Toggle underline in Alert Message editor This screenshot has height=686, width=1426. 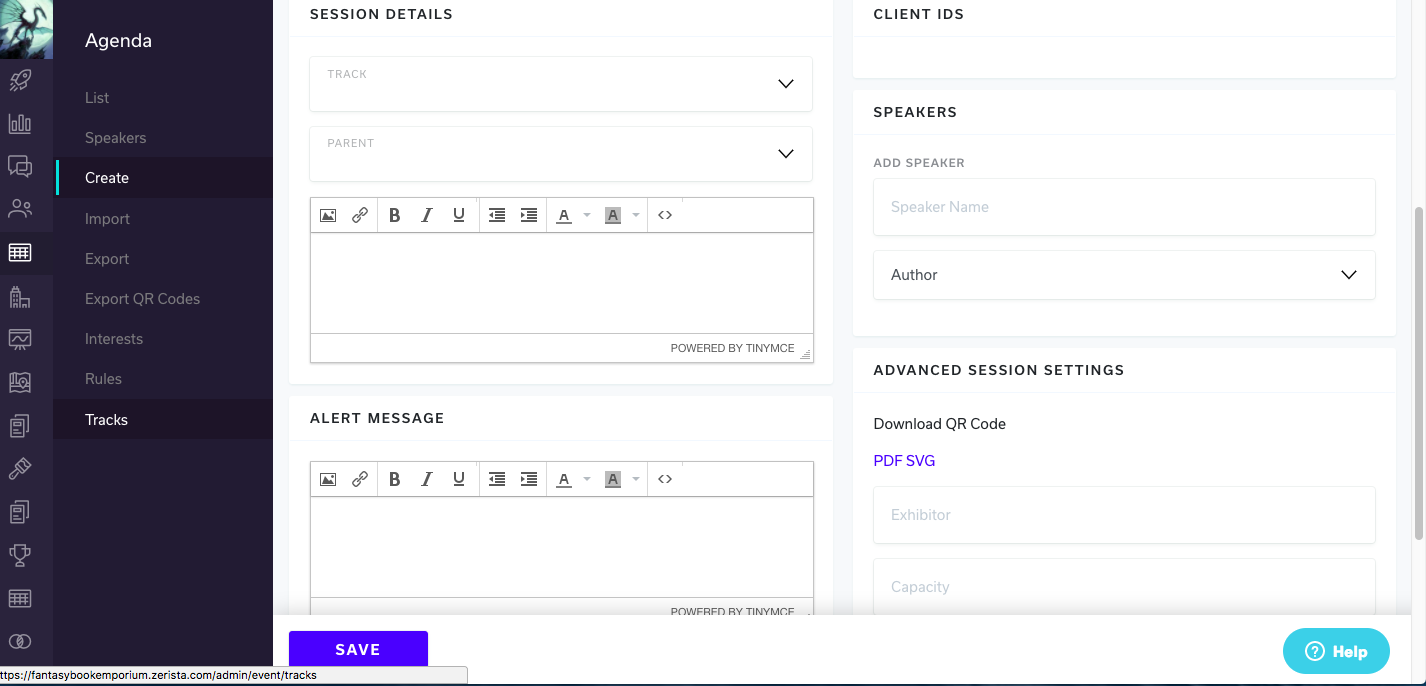[x=459, y=479]
